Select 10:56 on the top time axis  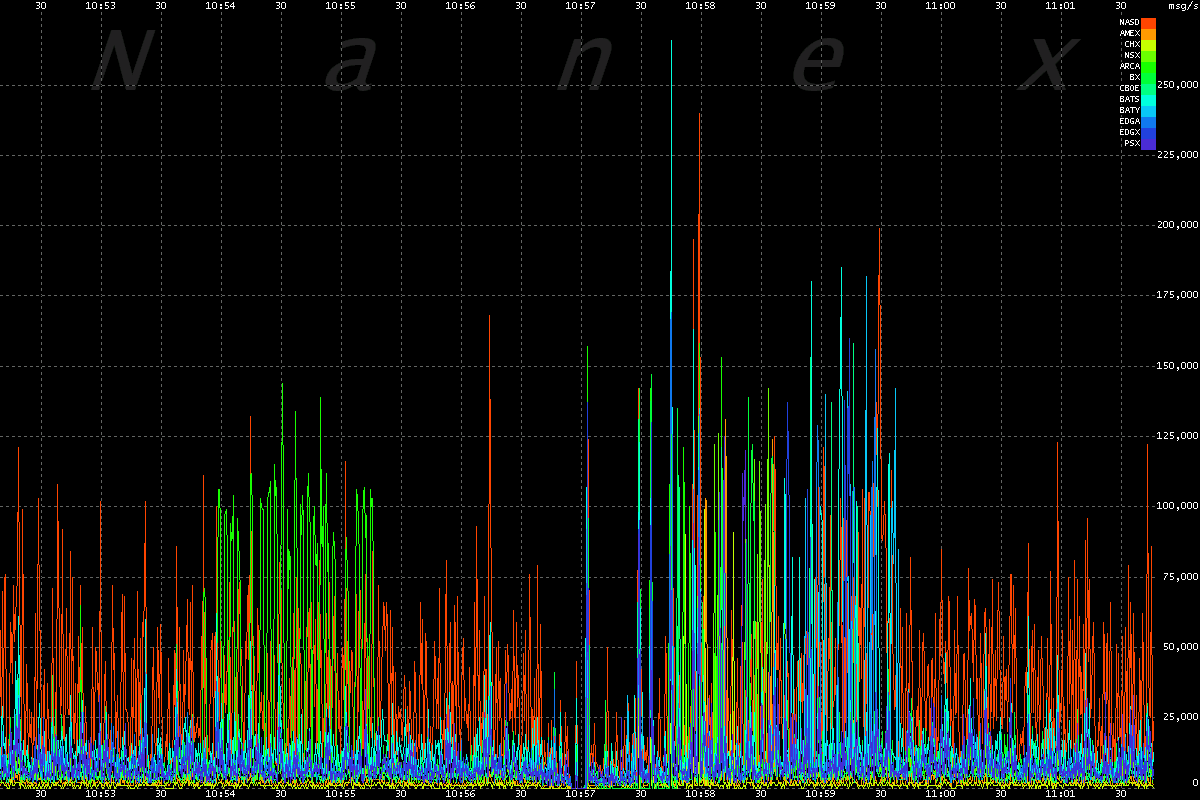(x=460, y=5)
